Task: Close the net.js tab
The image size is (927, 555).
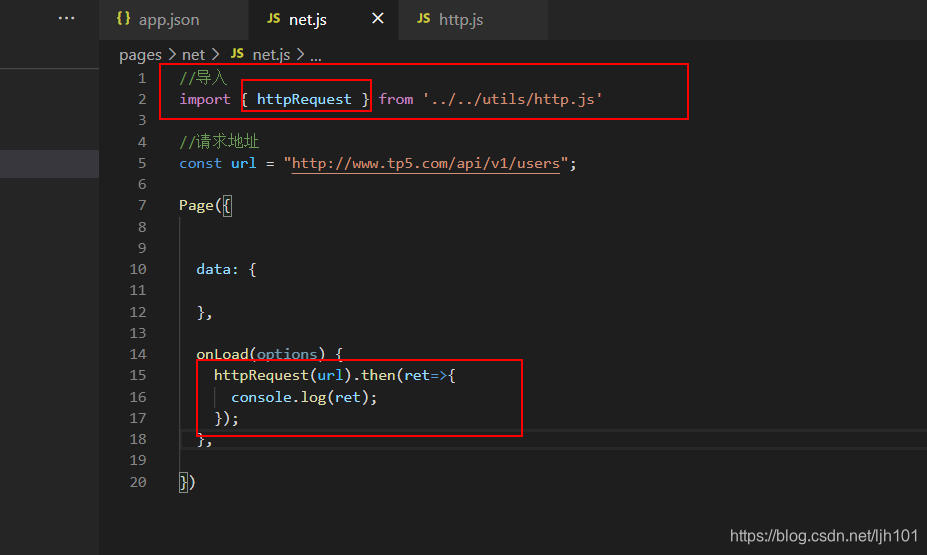Action: coord(378,19)
